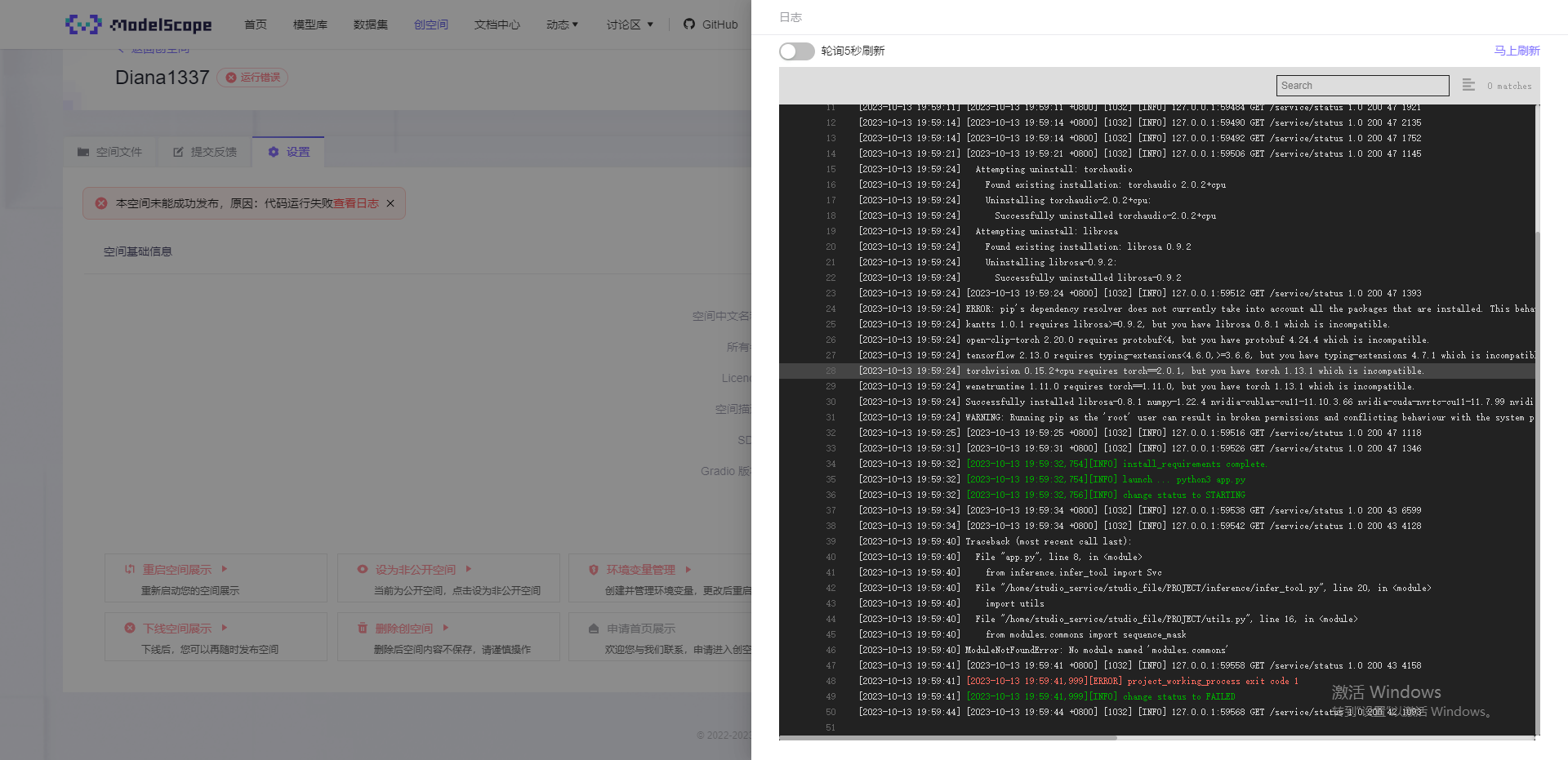The height and width of the screenshot is (760, 1568).
Task: Click the 日志 panel title
Action: tap(791, 17)
